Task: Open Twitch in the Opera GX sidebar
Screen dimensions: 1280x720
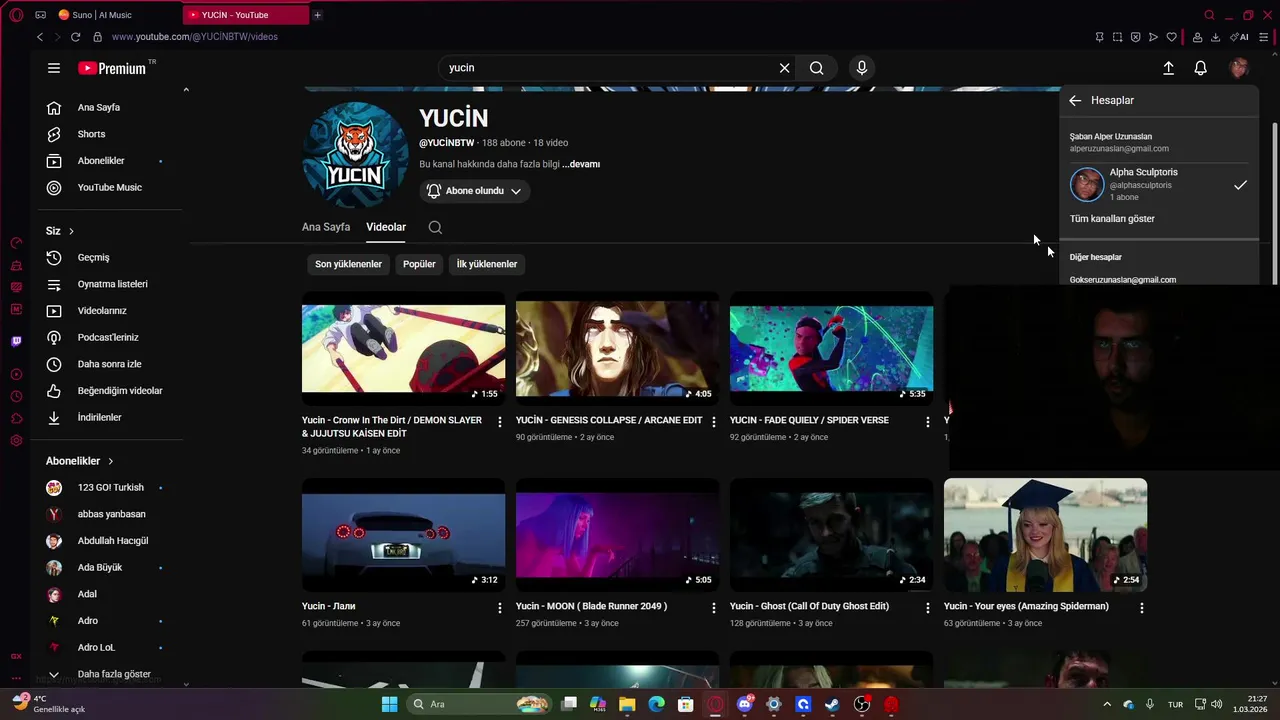Action: point(16,341)
